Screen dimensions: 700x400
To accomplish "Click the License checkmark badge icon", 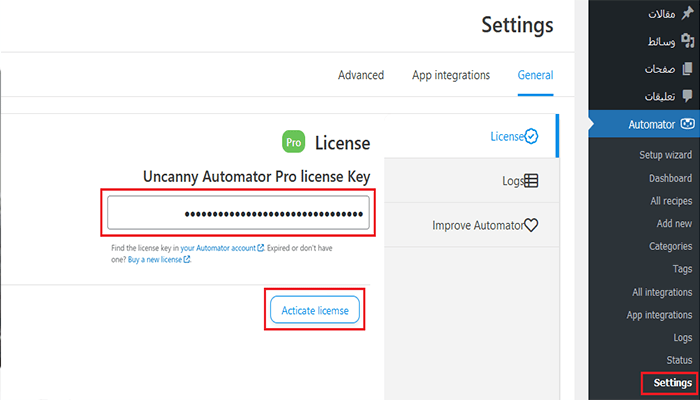I will coord(531,137).
